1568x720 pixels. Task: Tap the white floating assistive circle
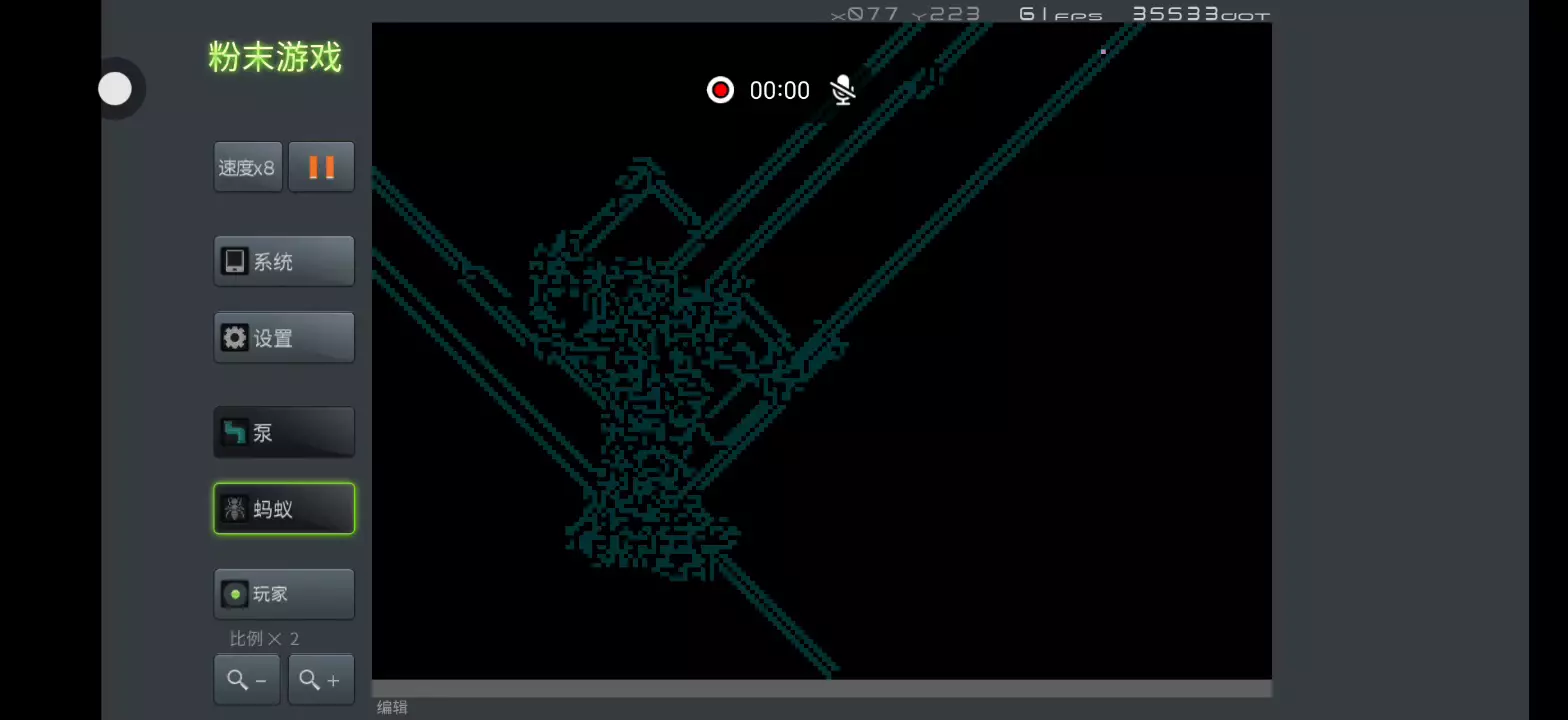pyautogui.click(x=115, y=89)
